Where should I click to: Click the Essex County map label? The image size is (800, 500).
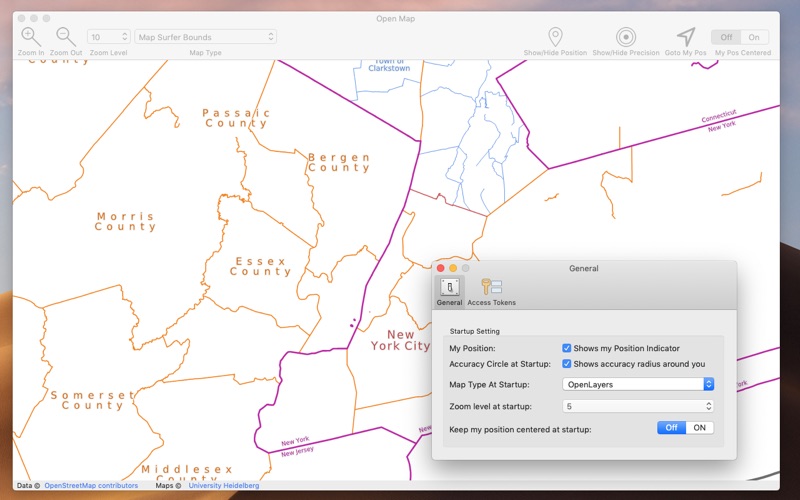click(260, 266)
